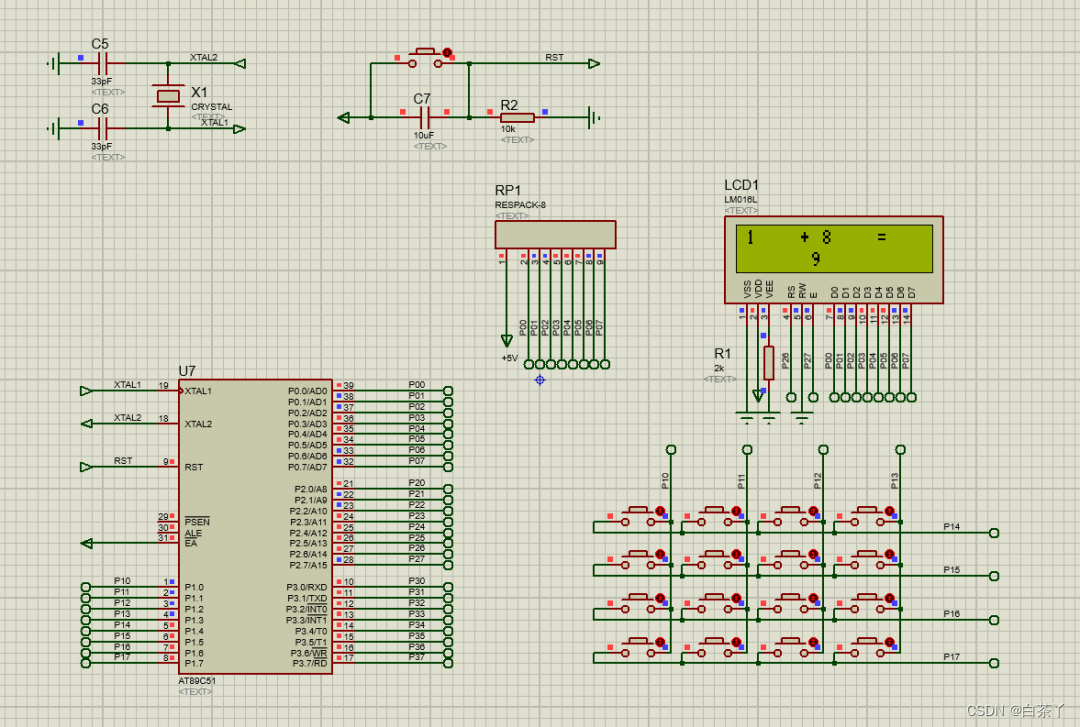Select capacitor C6 symbol
Viewport: 1080px width, 727px height.
click(x=103, y=129)
